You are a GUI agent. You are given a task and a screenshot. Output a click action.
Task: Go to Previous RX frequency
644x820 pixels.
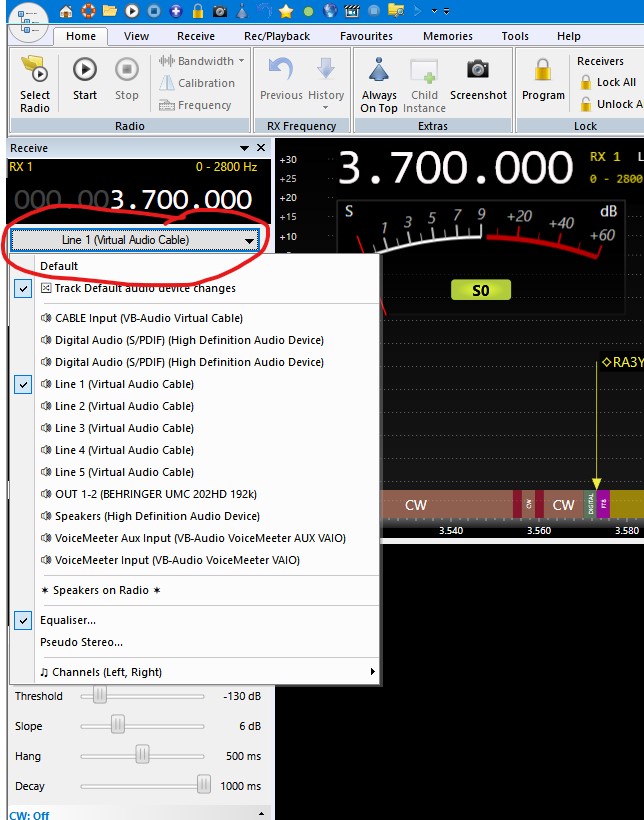pos(281,79)
